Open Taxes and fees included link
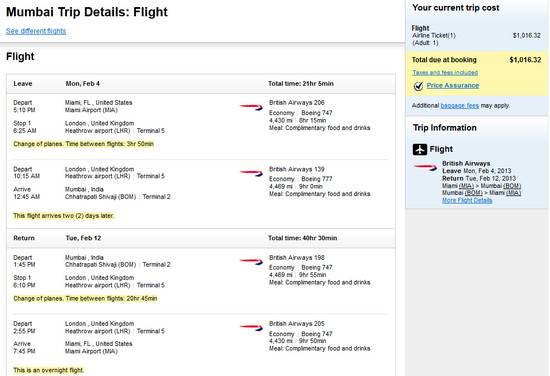The width and height of the screenshot is (550, 376). pos(445,73)
